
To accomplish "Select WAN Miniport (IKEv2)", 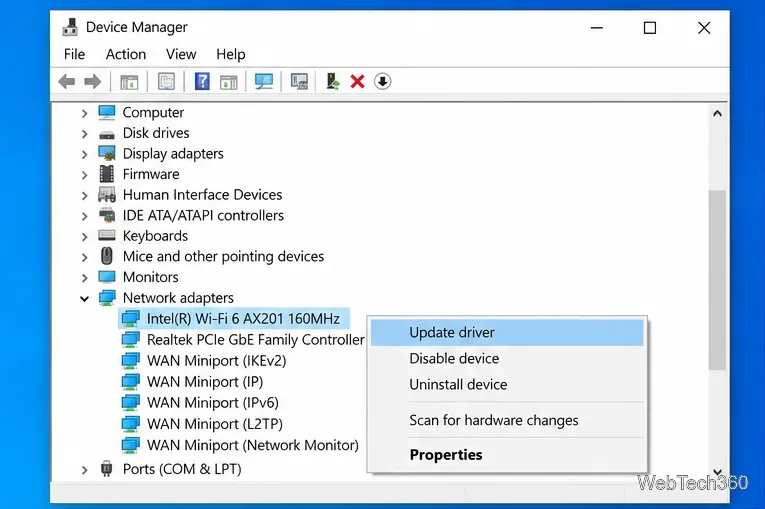I will point(217,361).
